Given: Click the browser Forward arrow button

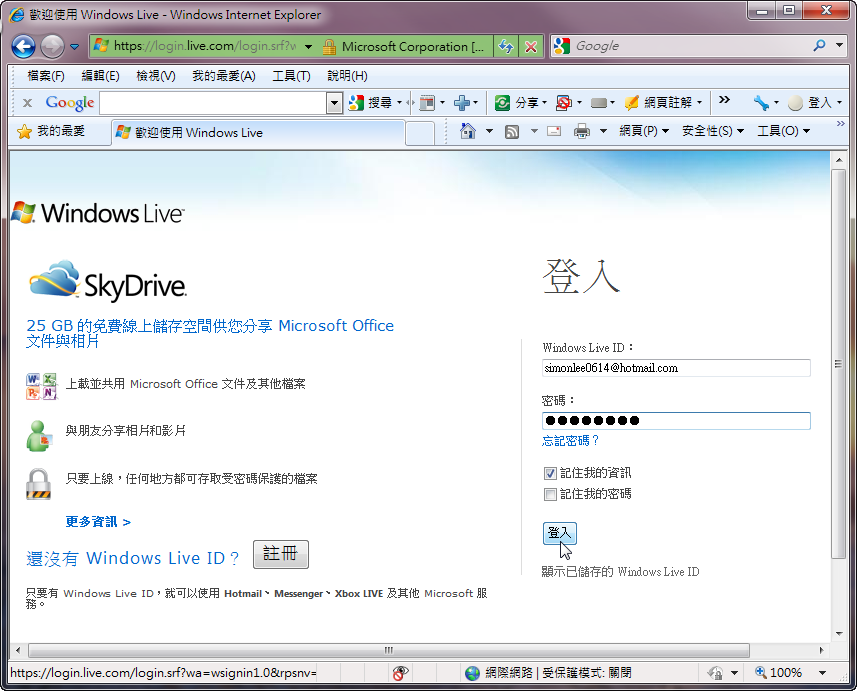Looking at the screenshot, I should (x=52, y=46).
